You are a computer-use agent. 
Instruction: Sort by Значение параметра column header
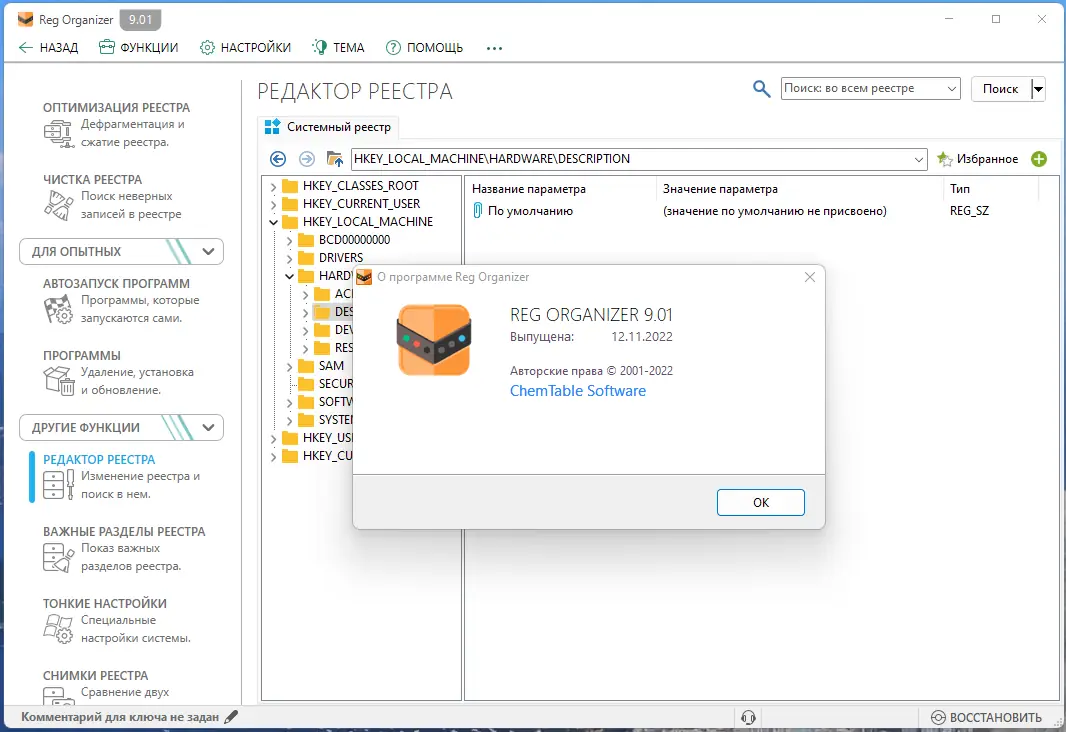pyautogui.click(x=720, y=189)
